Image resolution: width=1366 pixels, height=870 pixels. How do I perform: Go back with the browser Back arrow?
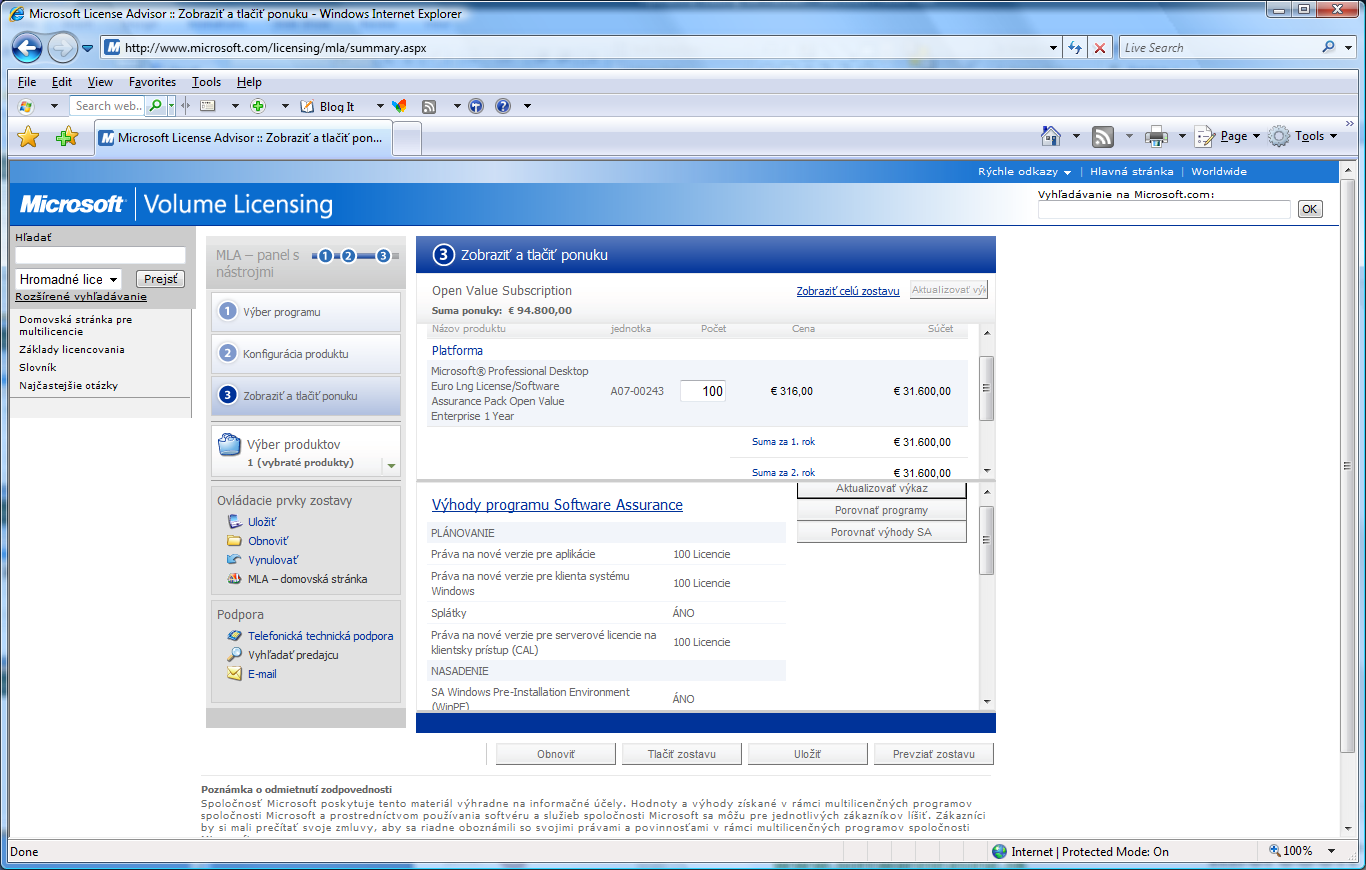click(x=27, y=47)
